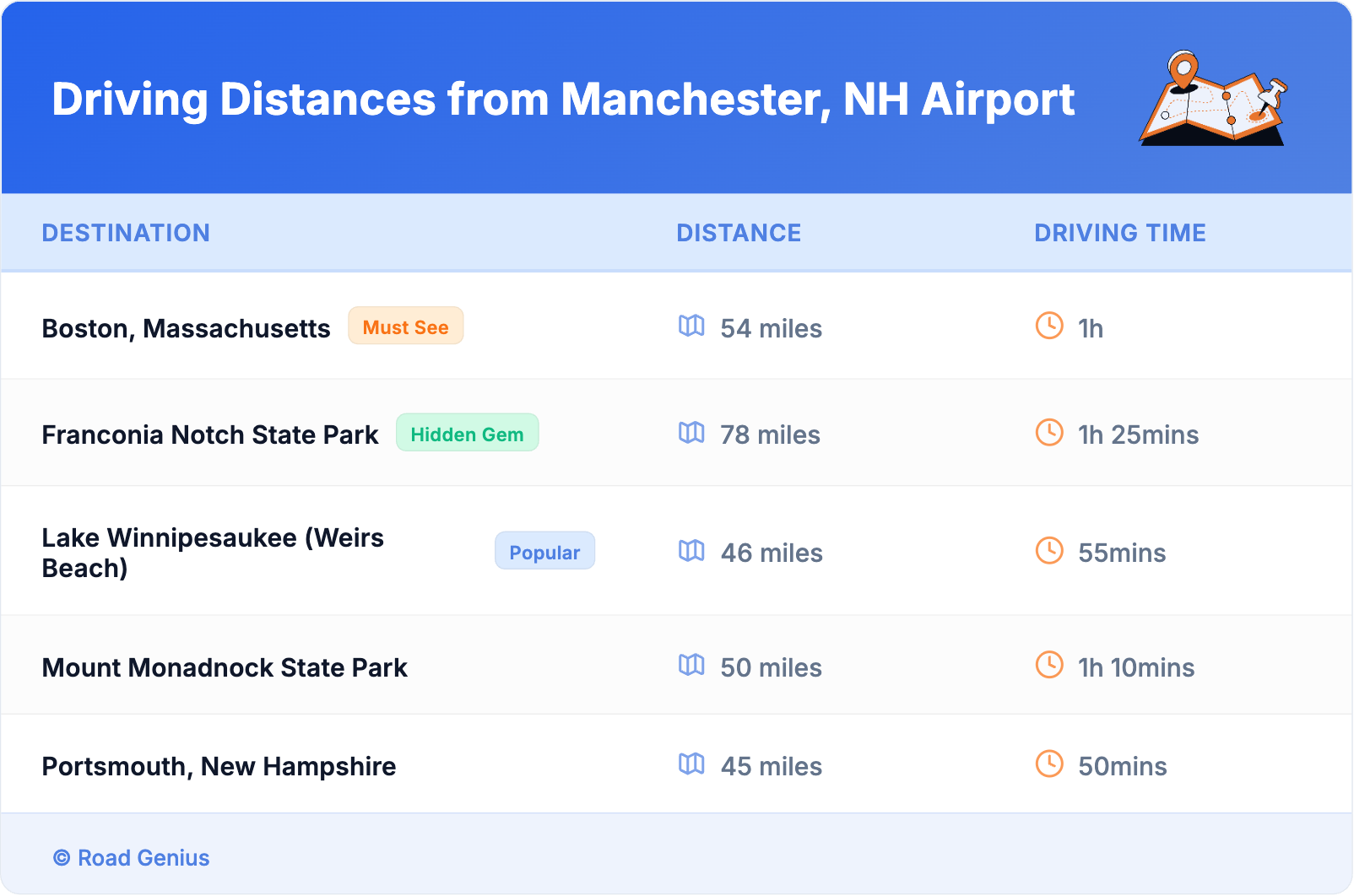Screen dimensions: 1354x896
Task: Open the Road Genius copyright link
Action: point(132,858)
